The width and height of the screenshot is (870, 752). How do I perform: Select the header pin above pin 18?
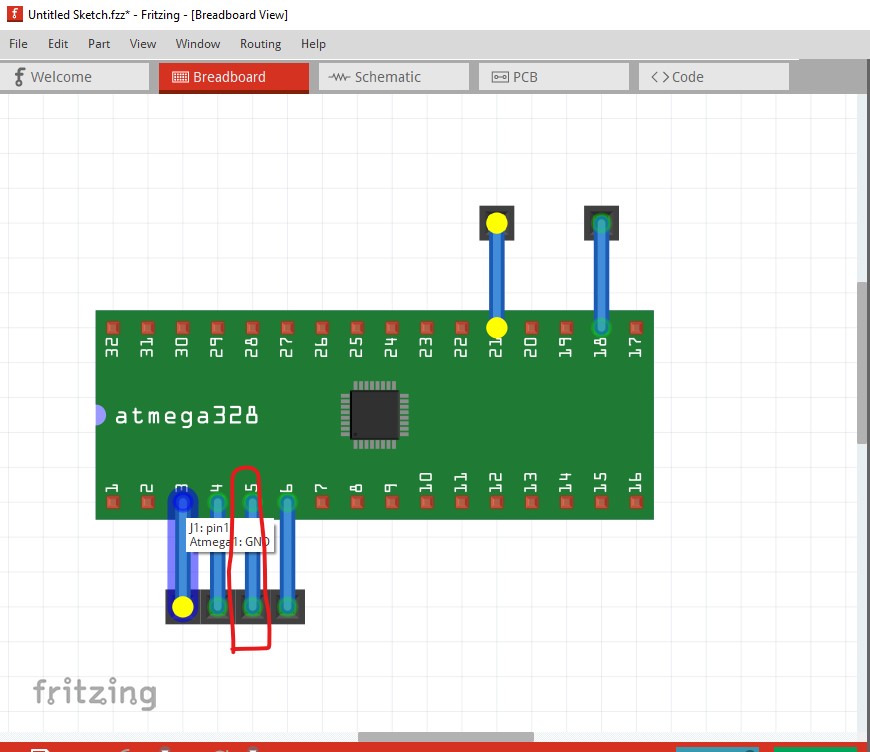[x=601, y=223]
